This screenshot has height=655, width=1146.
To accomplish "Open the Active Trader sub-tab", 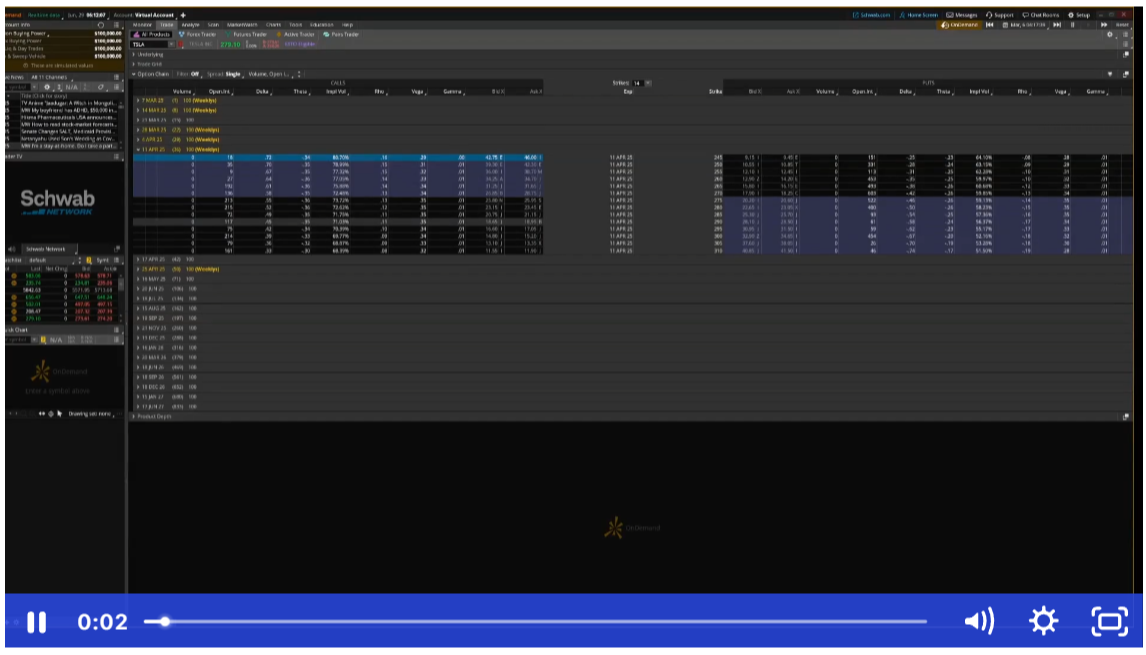I will (297, 34).
